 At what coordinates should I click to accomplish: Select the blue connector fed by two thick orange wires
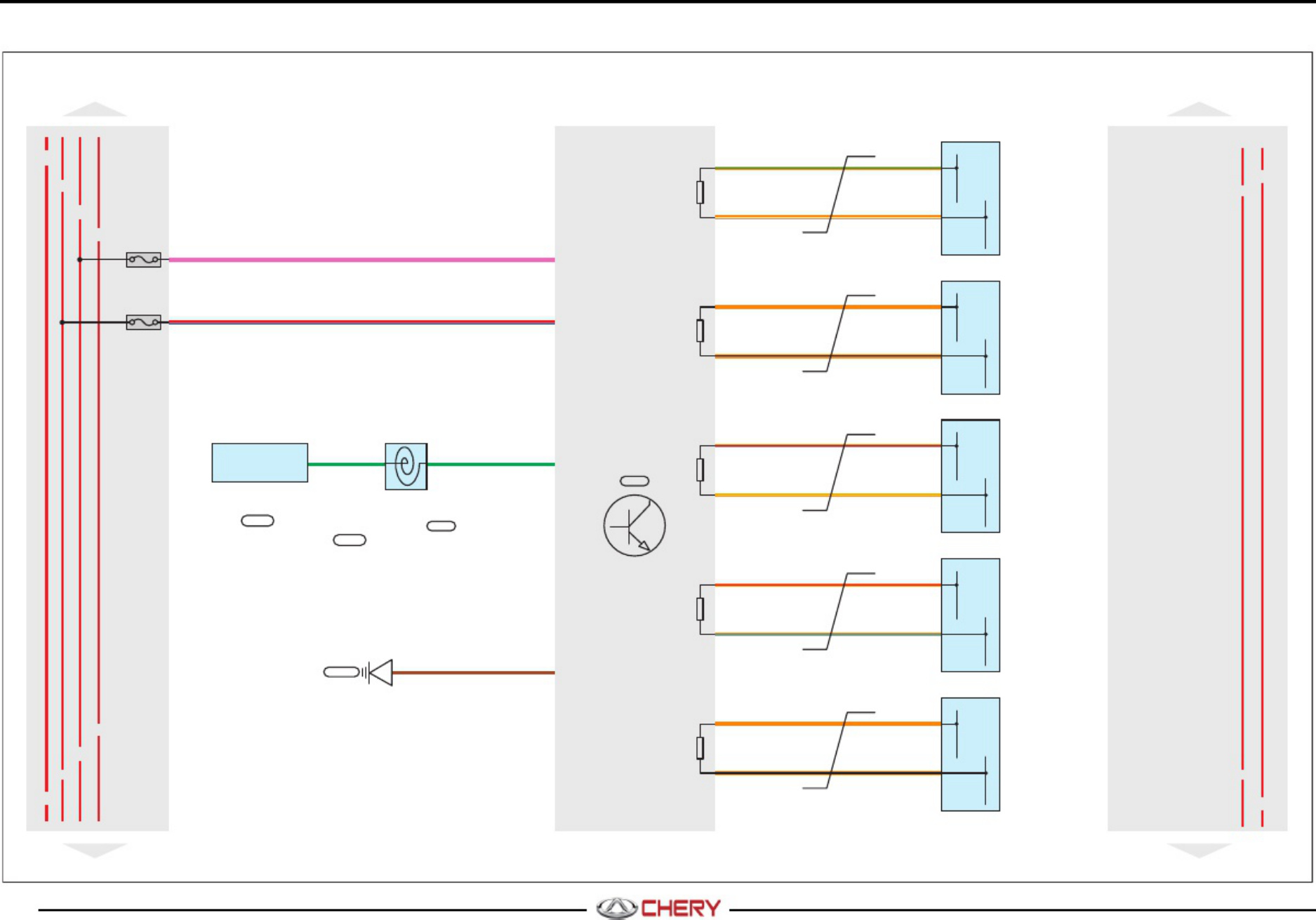click(970, 338)
